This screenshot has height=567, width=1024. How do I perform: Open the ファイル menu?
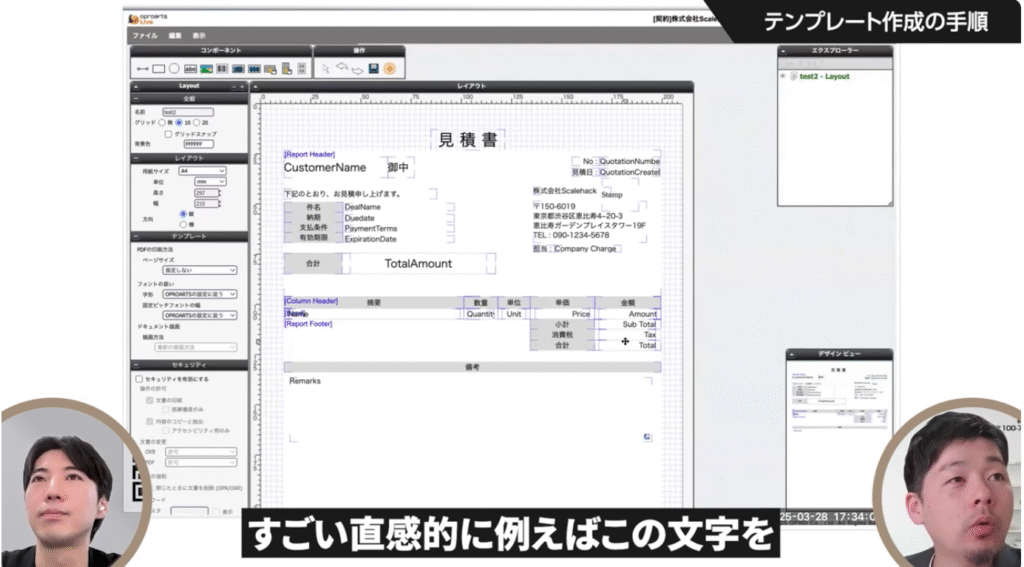pos(145,35)
